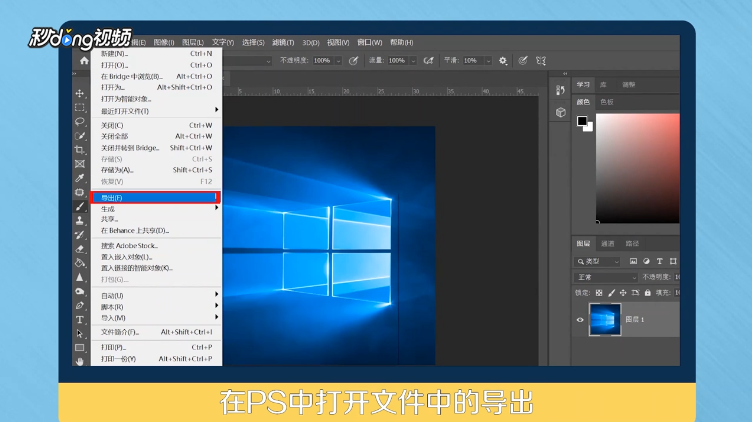
Task: Open the 流量 100% dropdown arrow
Action: click(413, 61)
